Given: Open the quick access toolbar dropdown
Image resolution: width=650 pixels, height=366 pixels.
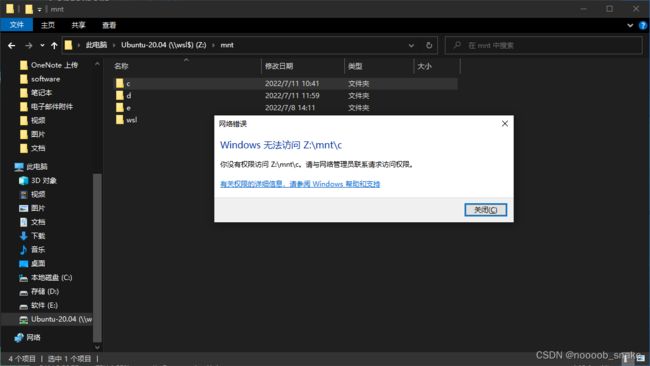Looking at the screenshot, I should pyautogui.click(x=39, y=9).
